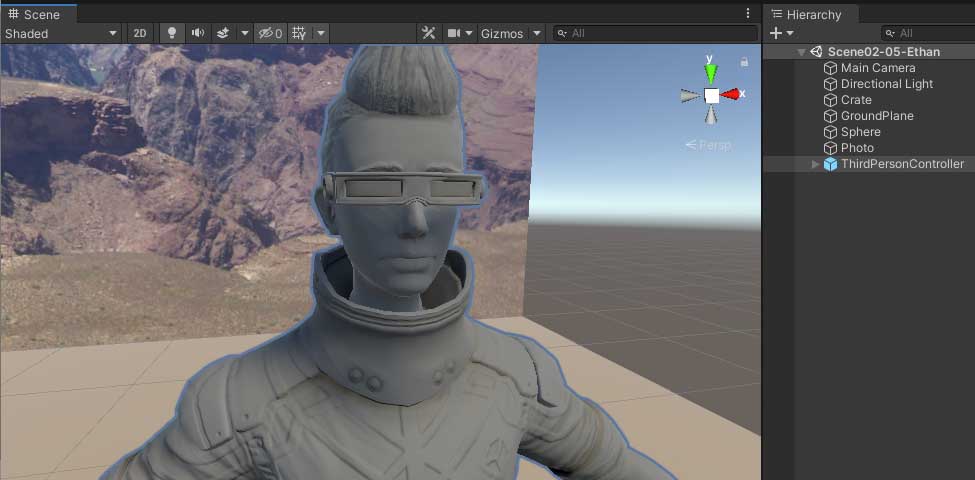Click the red X axis gizmo cone
Screen dimensions: 975x480
pyautogui.click(x=731, y=94)
